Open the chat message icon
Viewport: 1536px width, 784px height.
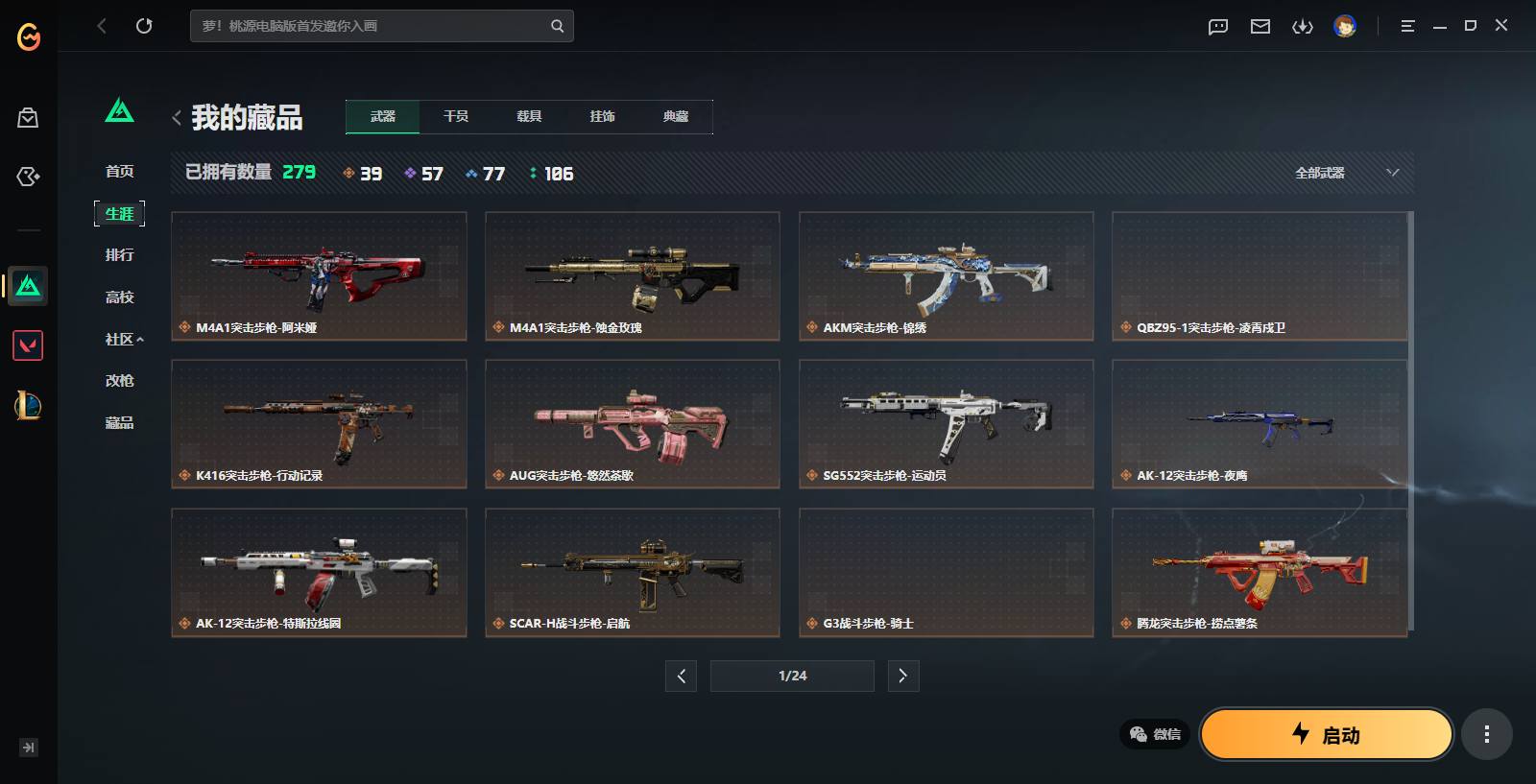click(x=1218, y=26)
